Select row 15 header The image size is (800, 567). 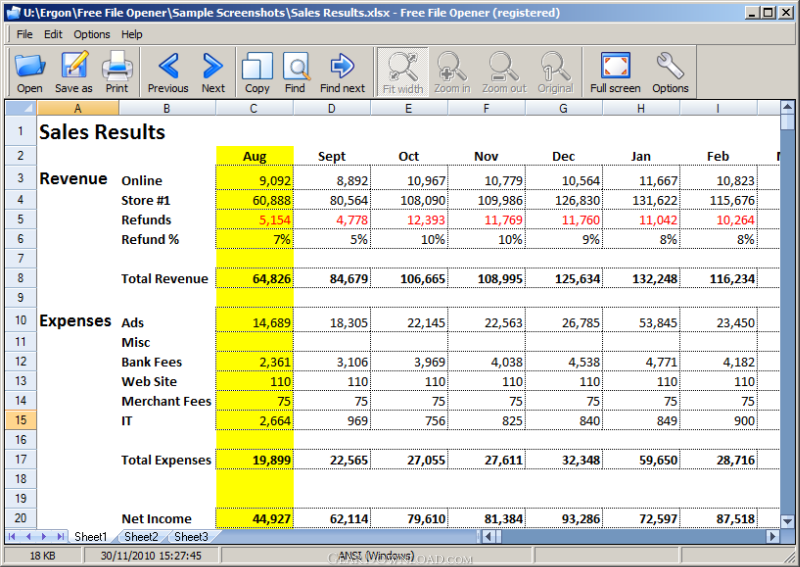pyautogui.click(x=21, y=420)
